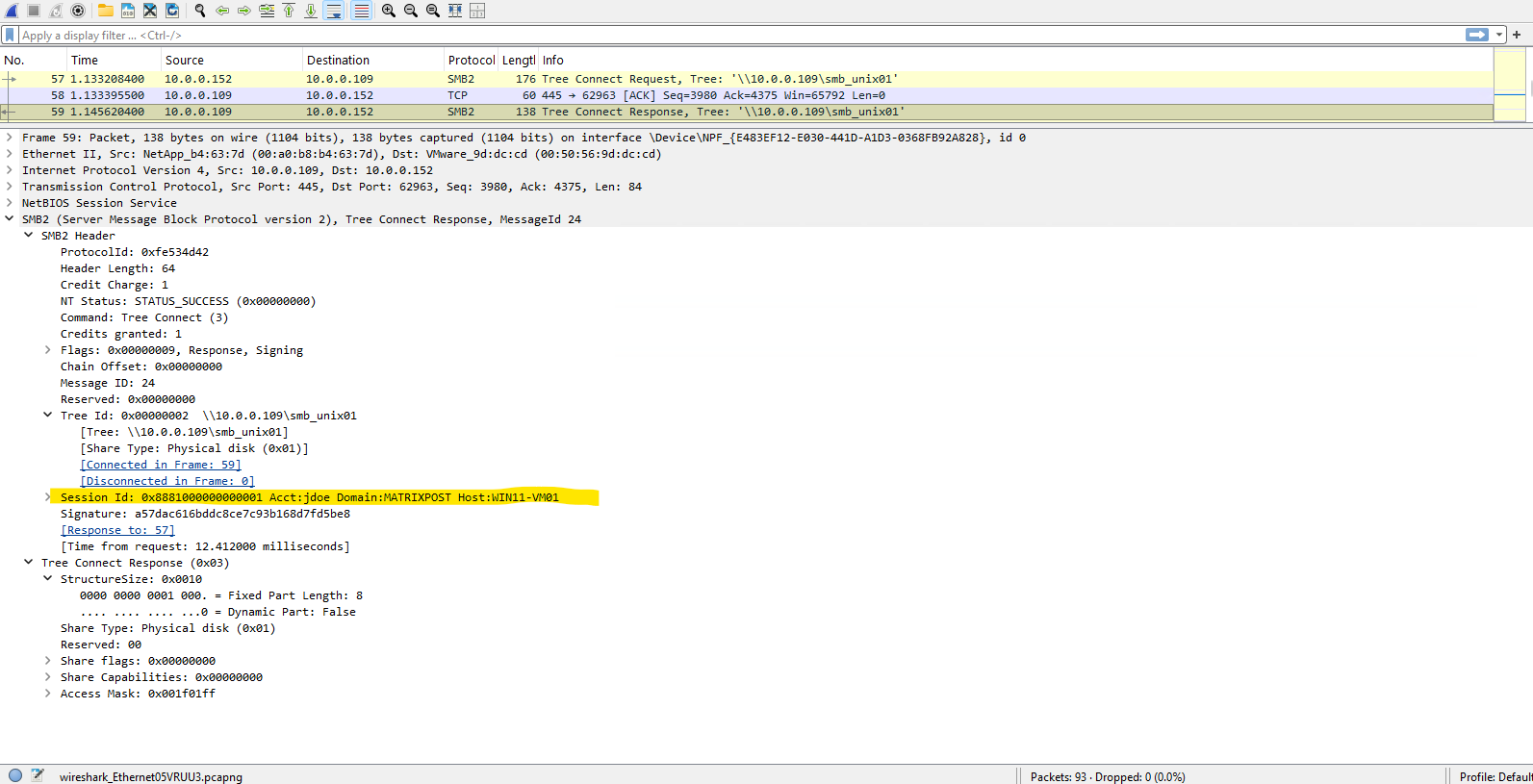Screen dimensions: 1533x784
Task: Sort by the Time column header
Action: (x=114, y=60)
